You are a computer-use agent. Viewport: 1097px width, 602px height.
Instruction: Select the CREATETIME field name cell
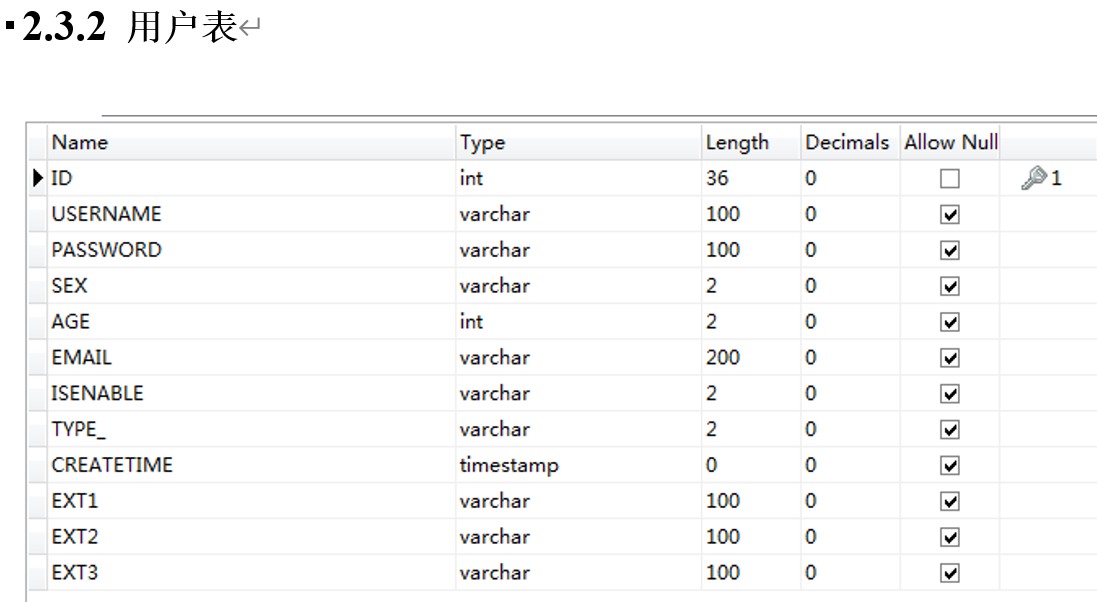[x=252, y=465]
